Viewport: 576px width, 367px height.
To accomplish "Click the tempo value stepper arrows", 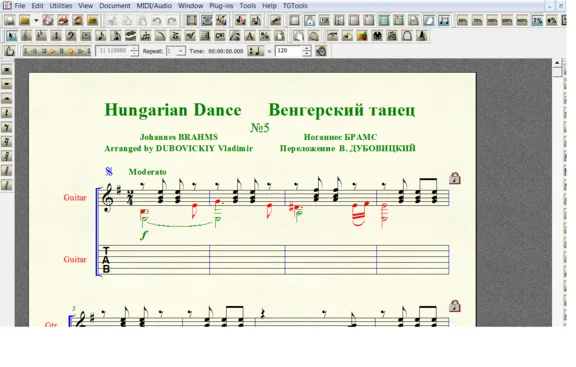I will click(306, 51).
